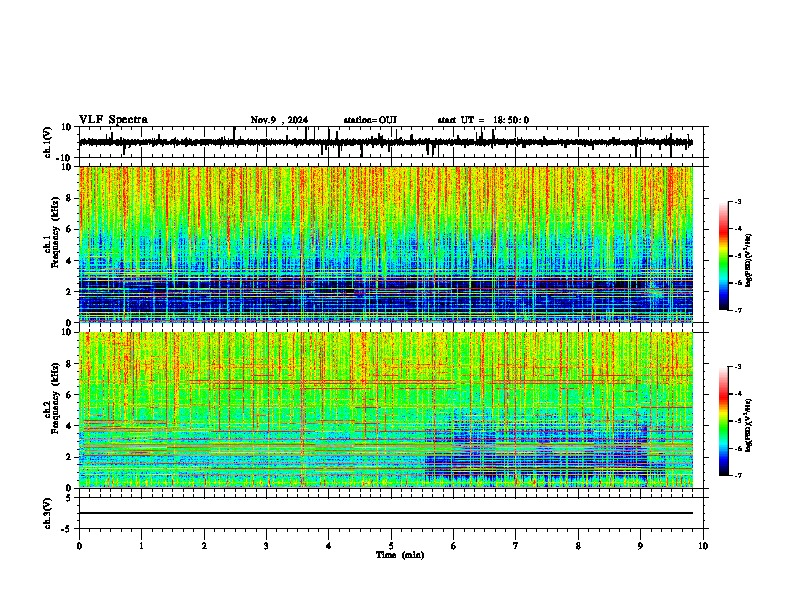This screenshot has width=792, height=612.
Task: Click time axis tick label "1"
Action: (141, 546)
